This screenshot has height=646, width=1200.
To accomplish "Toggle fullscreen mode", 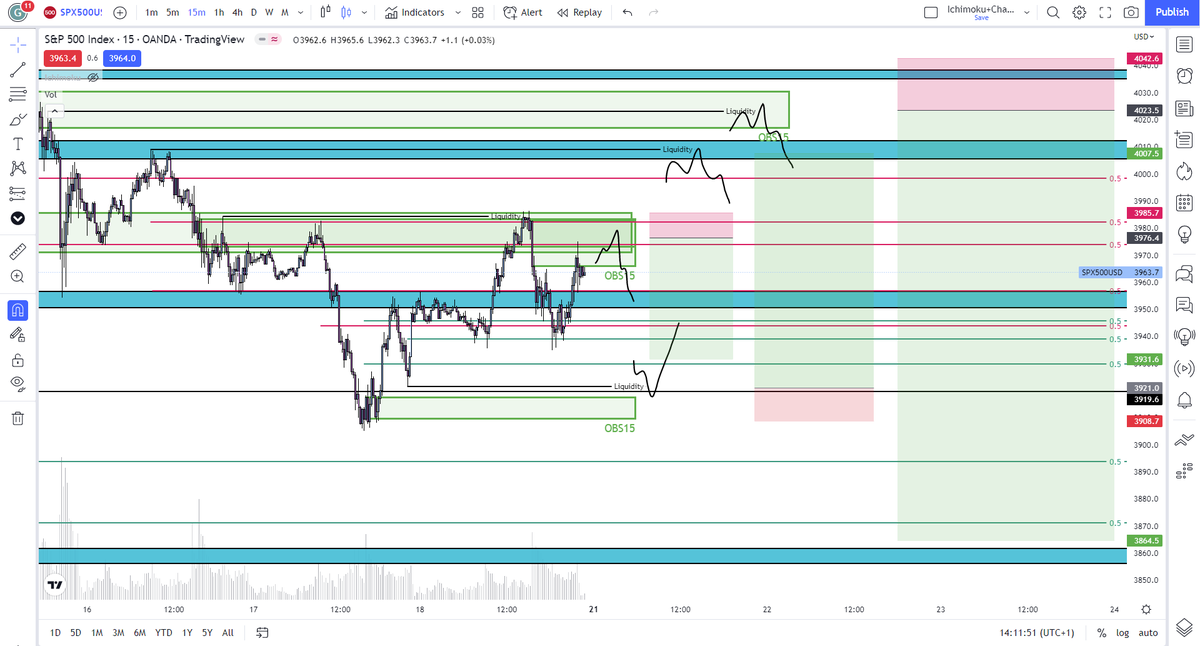I will point(1105,12).
